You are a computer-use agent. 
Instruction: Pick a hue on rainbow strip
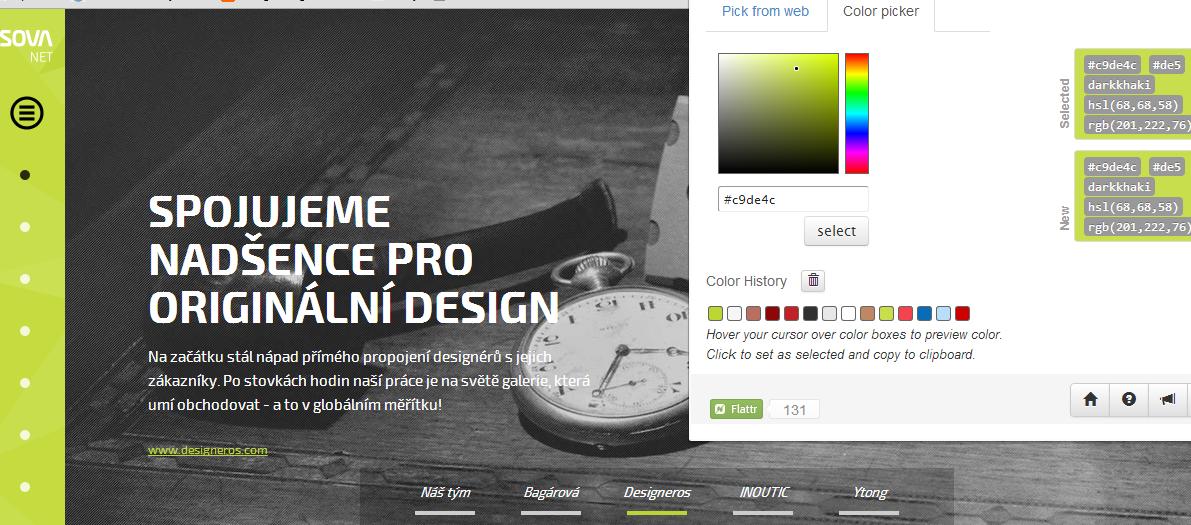(857, 113)
